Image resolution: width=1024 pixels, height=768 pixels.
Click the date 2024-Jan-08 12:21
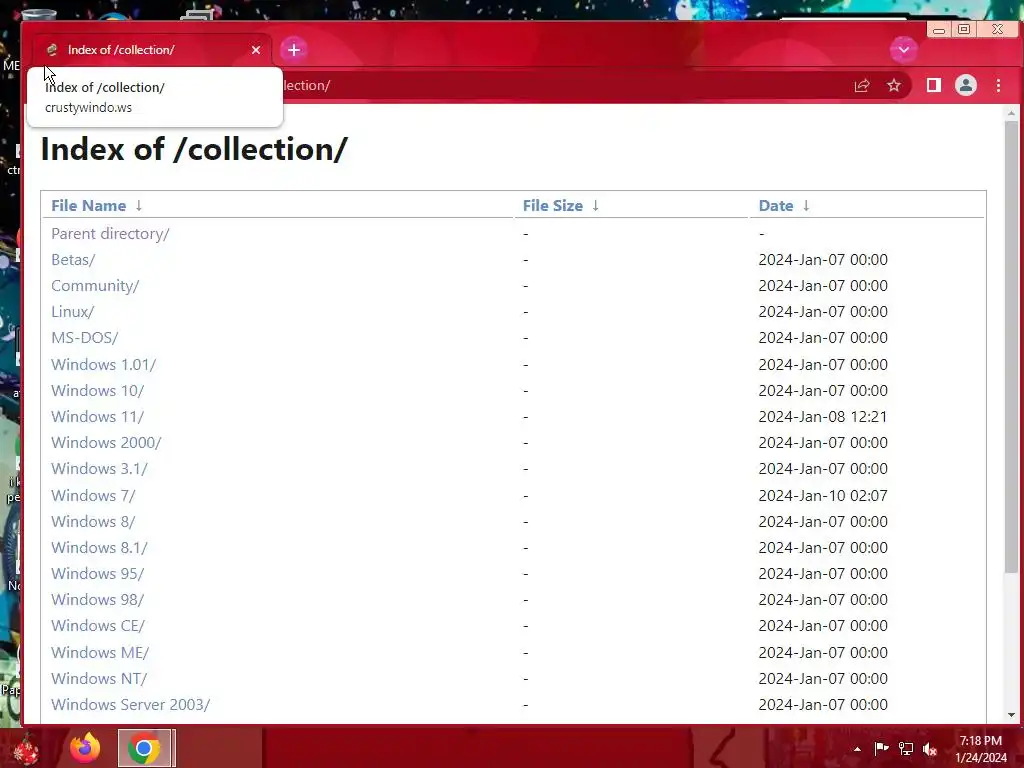click(x=823, y=417)
